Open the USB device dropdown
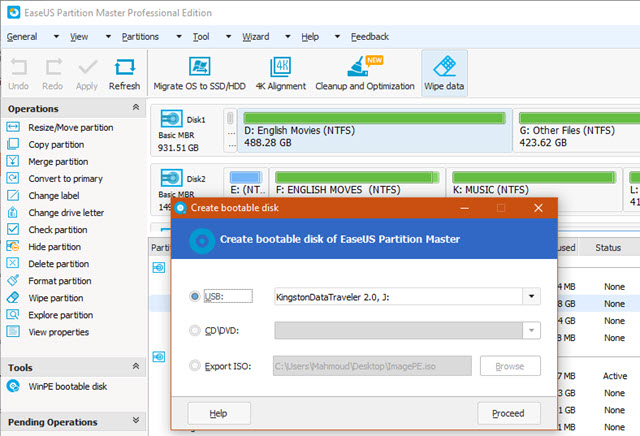This screenshot has width=640, height=436. point(531,296)
